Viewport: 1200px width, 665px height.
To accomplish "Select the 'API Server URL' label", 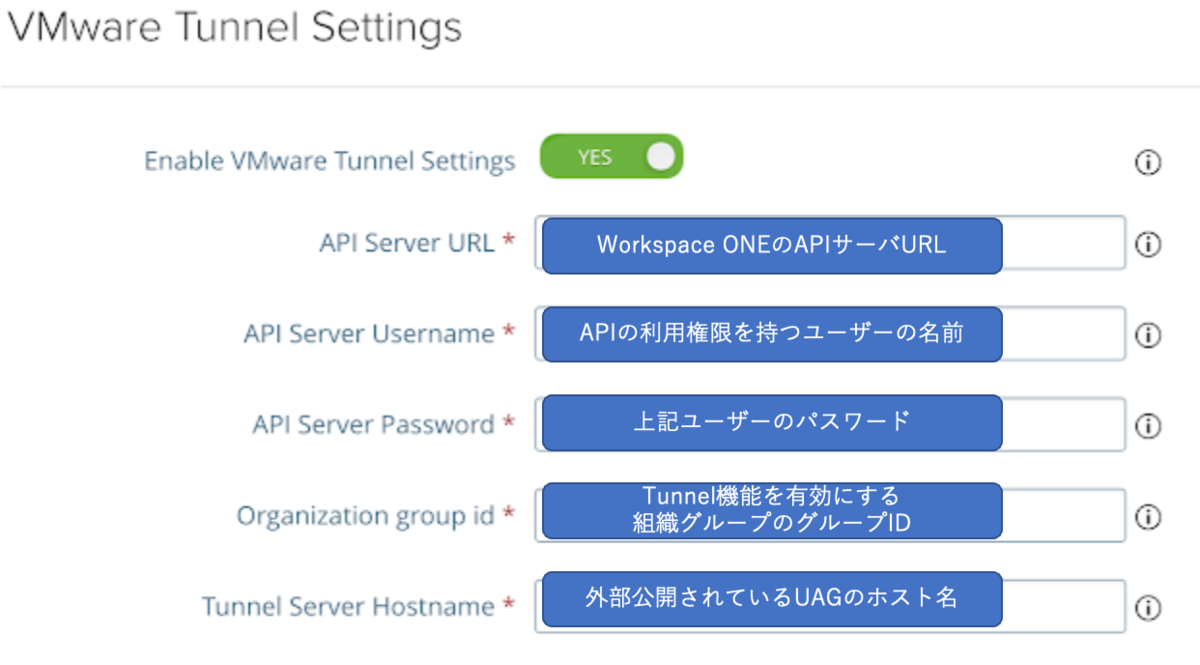I will pyautogui.click(x=407, y=243).
